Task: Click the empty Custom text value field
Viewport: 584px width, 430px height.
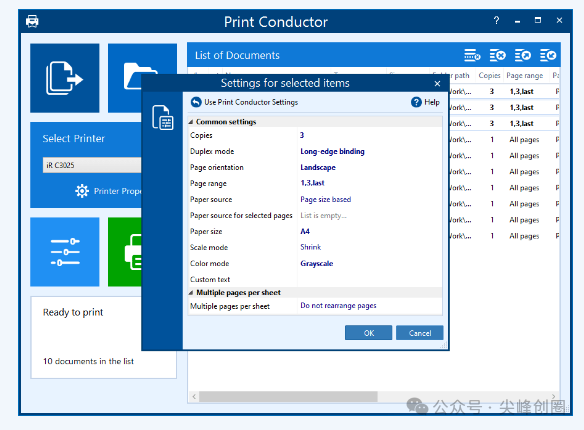Action: (x=369, y=279)
